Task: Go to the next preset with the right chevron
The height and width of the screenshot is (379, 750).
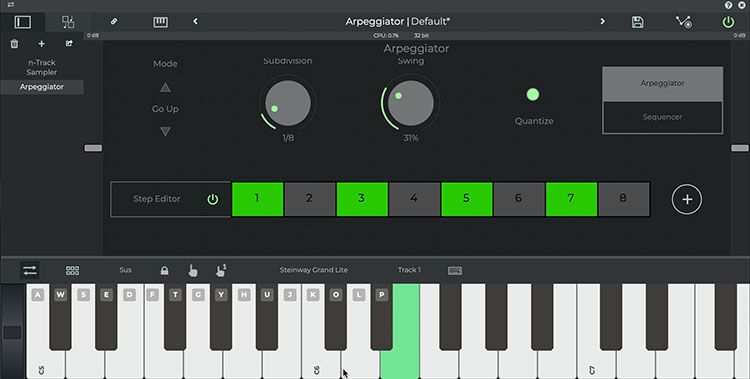Action: click(x=602, y=22)
